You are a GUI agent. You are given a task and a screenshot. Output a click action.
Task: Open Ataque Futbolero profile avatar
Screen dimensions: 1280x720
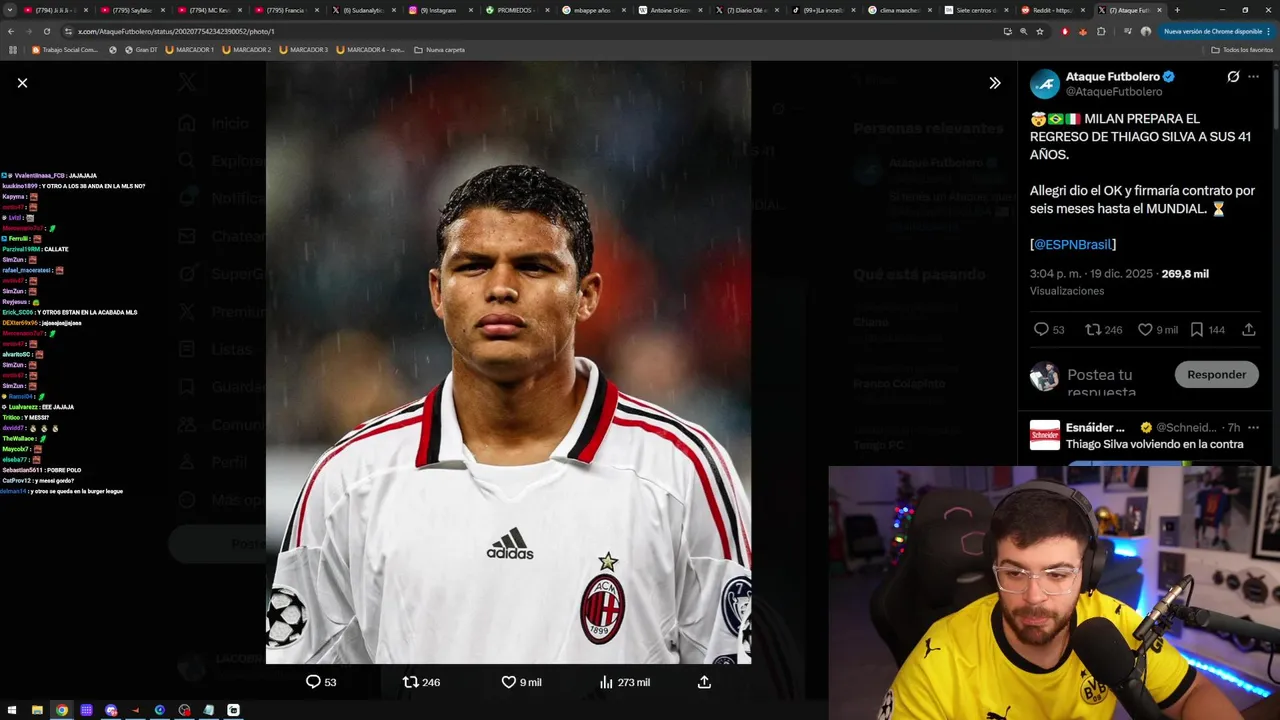pos(1045,84)
